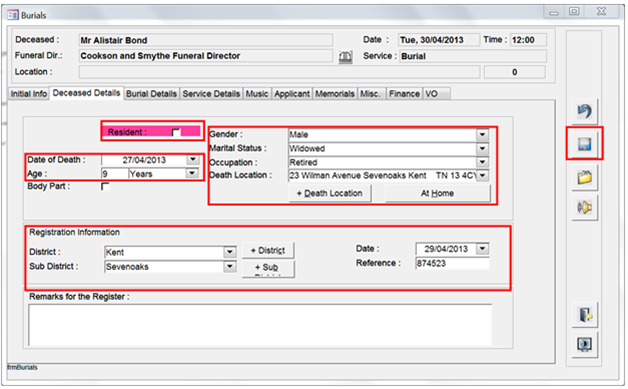This screenshot has height=389, width=628.
Task: Expand the Occupation dropdown
Action: [x=483, y=162]
